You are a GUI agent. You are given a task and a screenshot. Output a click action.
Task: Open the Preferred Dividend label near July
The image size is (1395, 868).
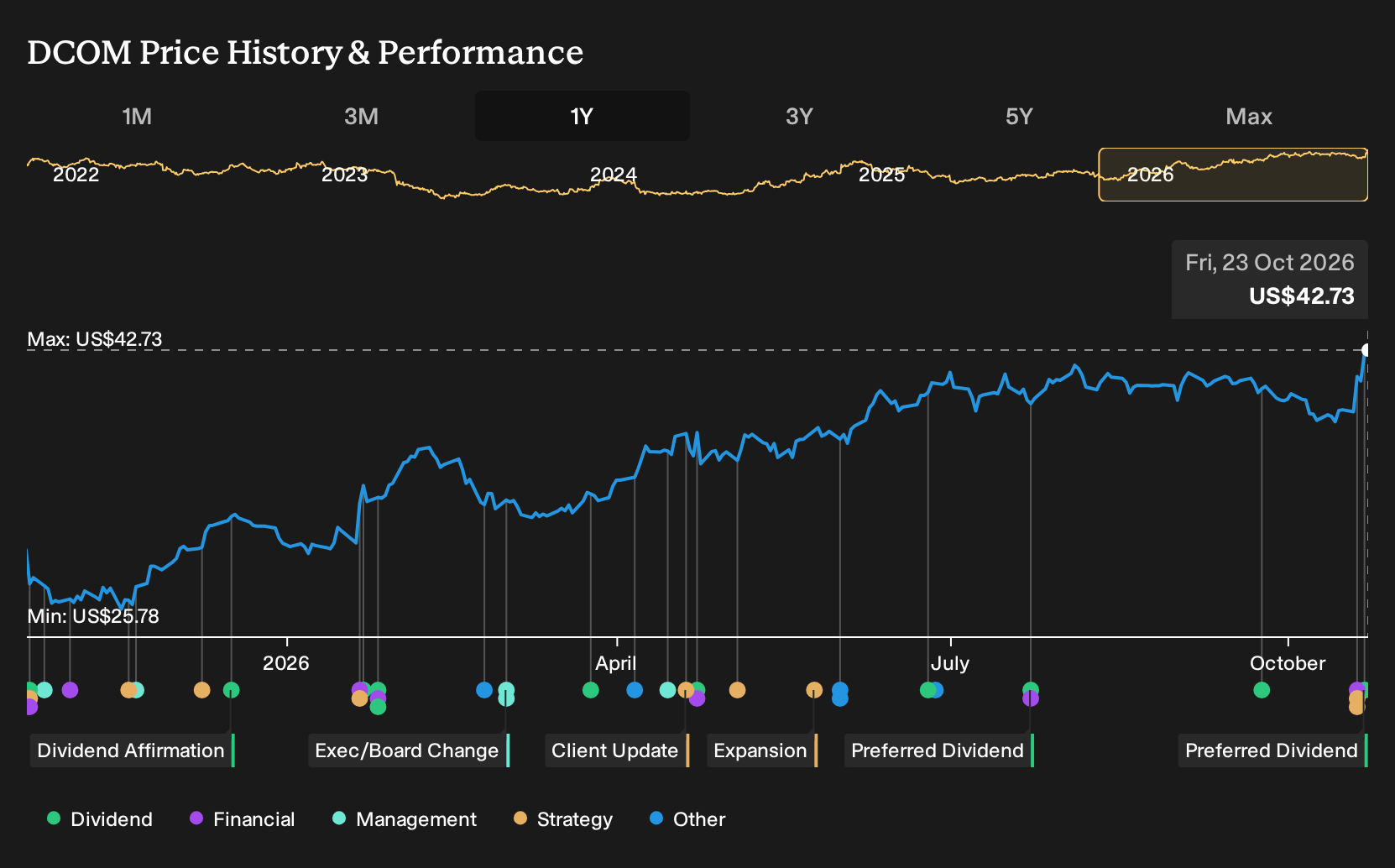(x=939, y=750)
